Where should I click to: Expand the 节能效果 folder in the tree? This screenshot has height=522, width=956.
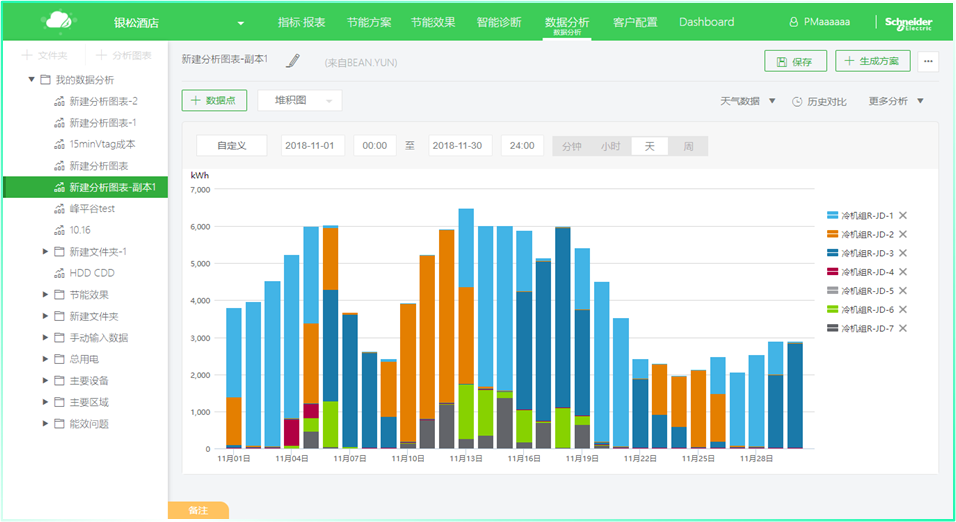[46, 295]
